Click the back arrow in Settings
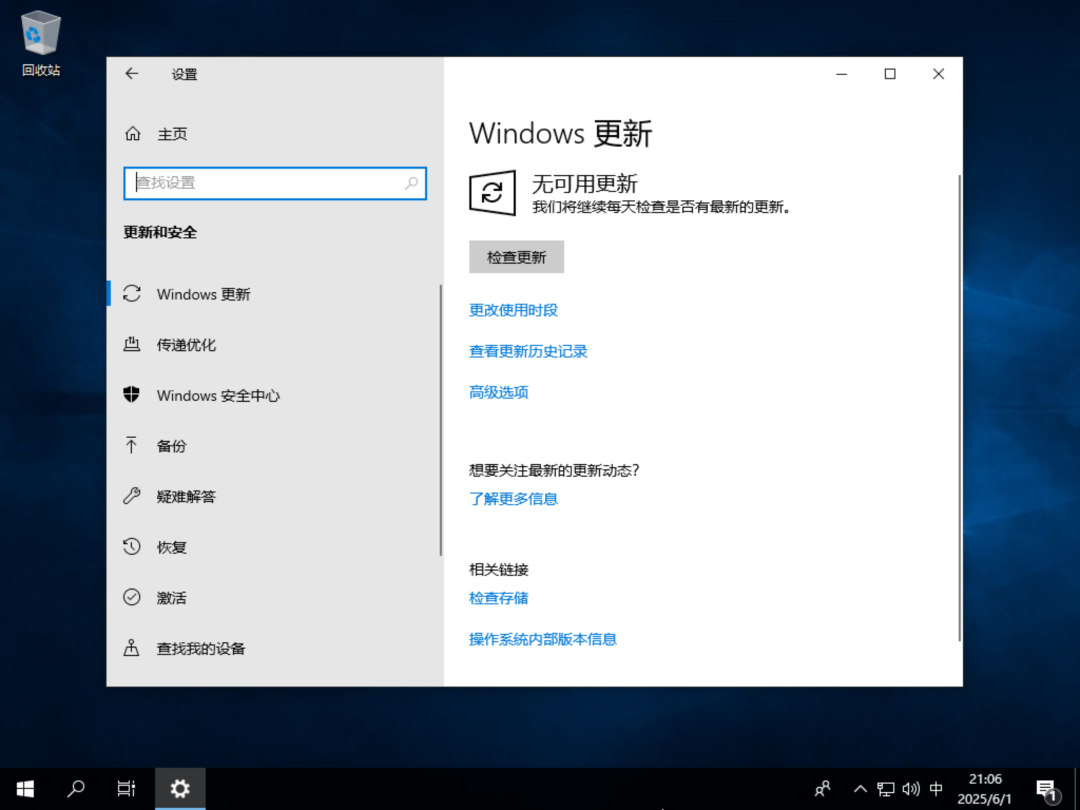1080x810 pixels. pos(132,74)
